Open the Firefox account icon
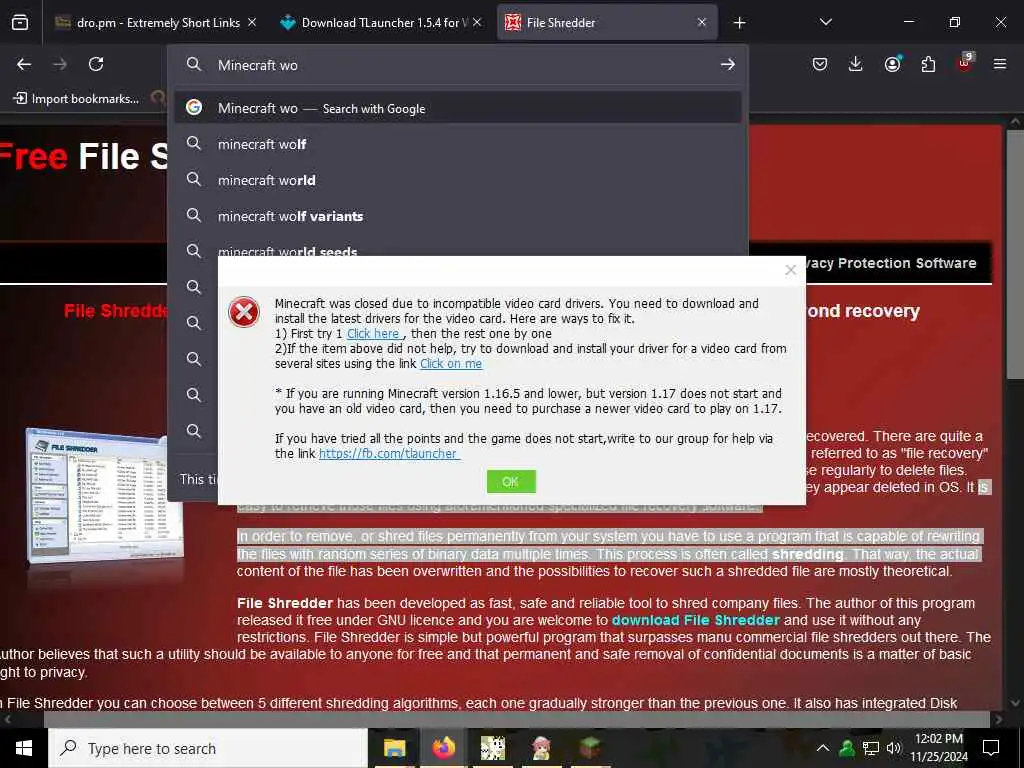 pyautogui.click(x=892, y=64)
